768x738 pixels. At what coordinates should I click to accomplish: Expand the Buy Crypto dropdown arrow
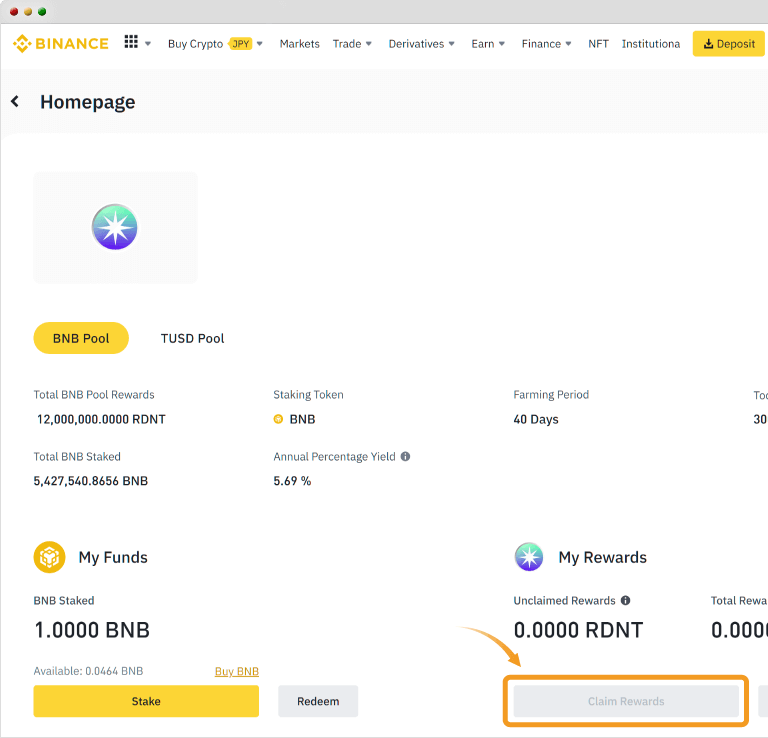point(260,44)
